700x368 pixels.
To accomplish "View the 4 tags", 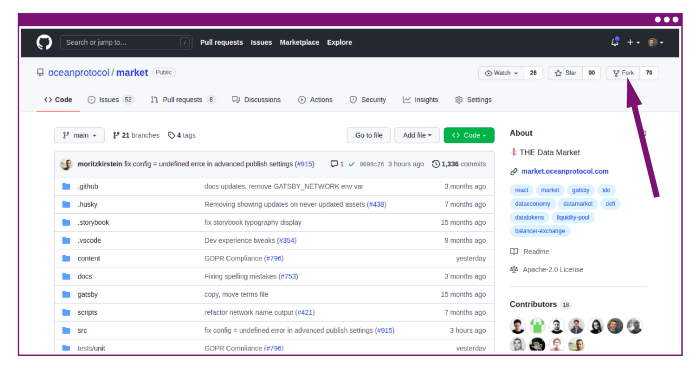I will [182, 135].
